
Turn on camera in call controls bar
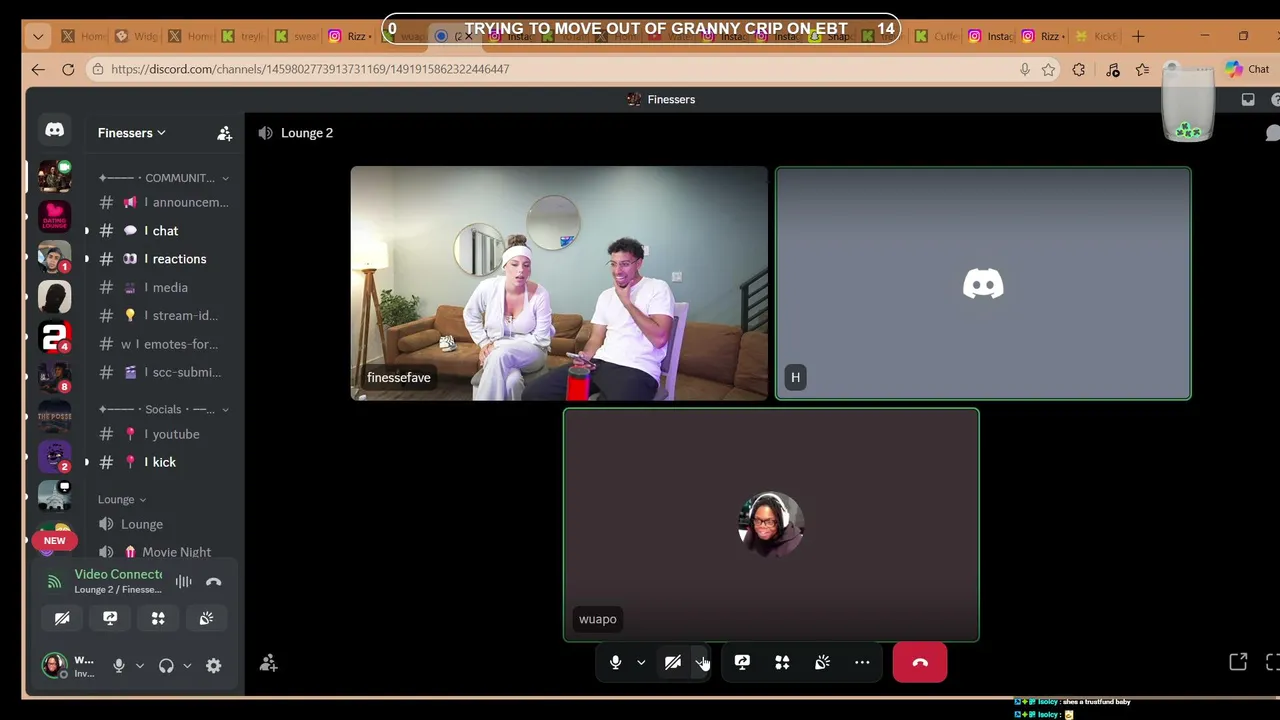[673, 662]
